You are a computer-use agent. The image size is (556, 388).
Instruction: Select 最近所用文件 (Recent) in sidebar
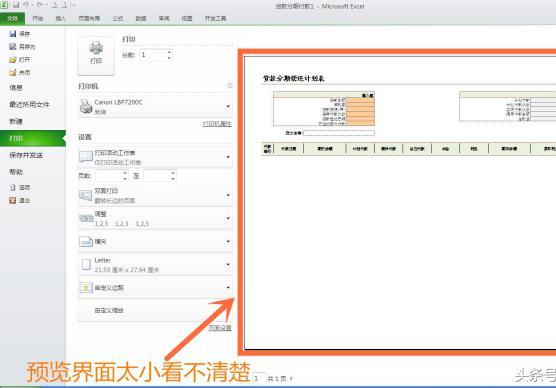29,104
